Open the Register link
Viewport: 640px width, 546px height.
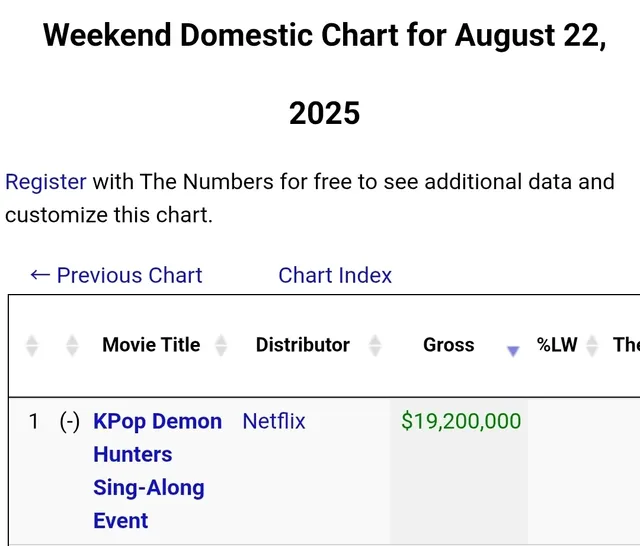46,182
